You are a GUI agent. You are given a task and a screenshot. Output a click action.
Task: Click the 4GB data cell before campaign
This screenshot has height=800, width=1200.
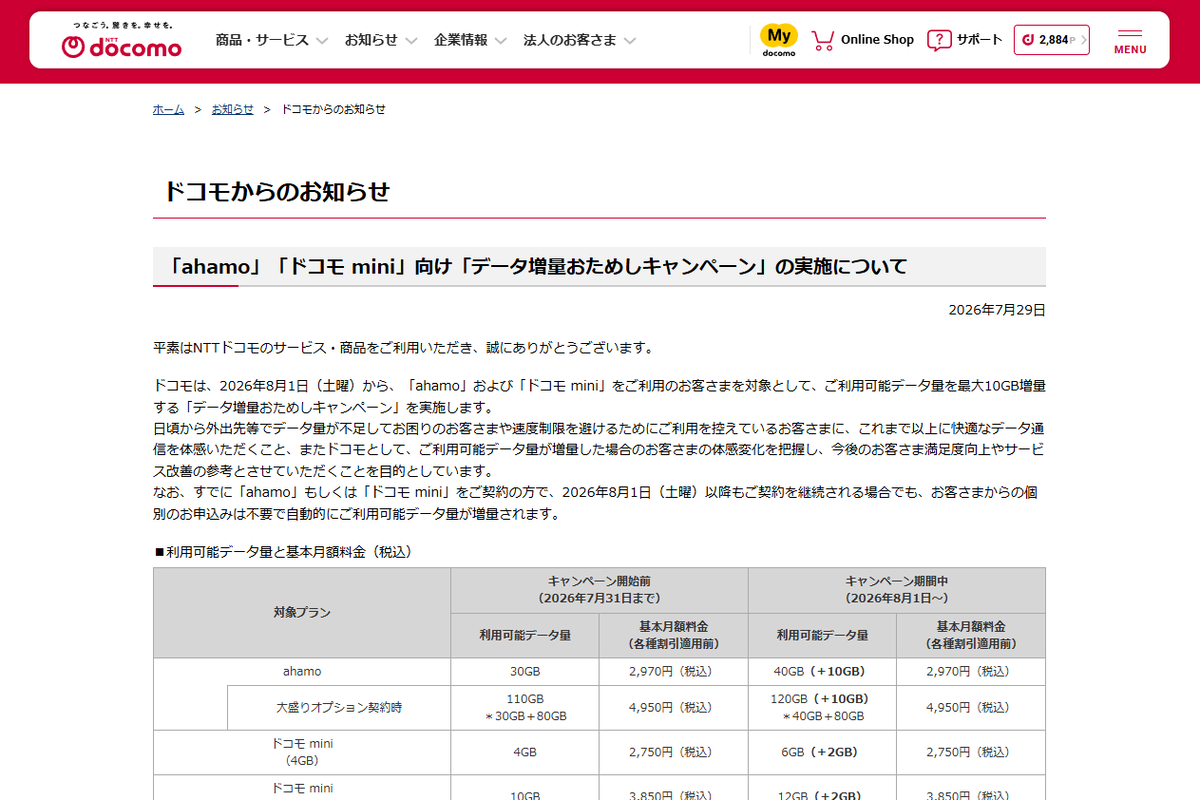point(525,752)
